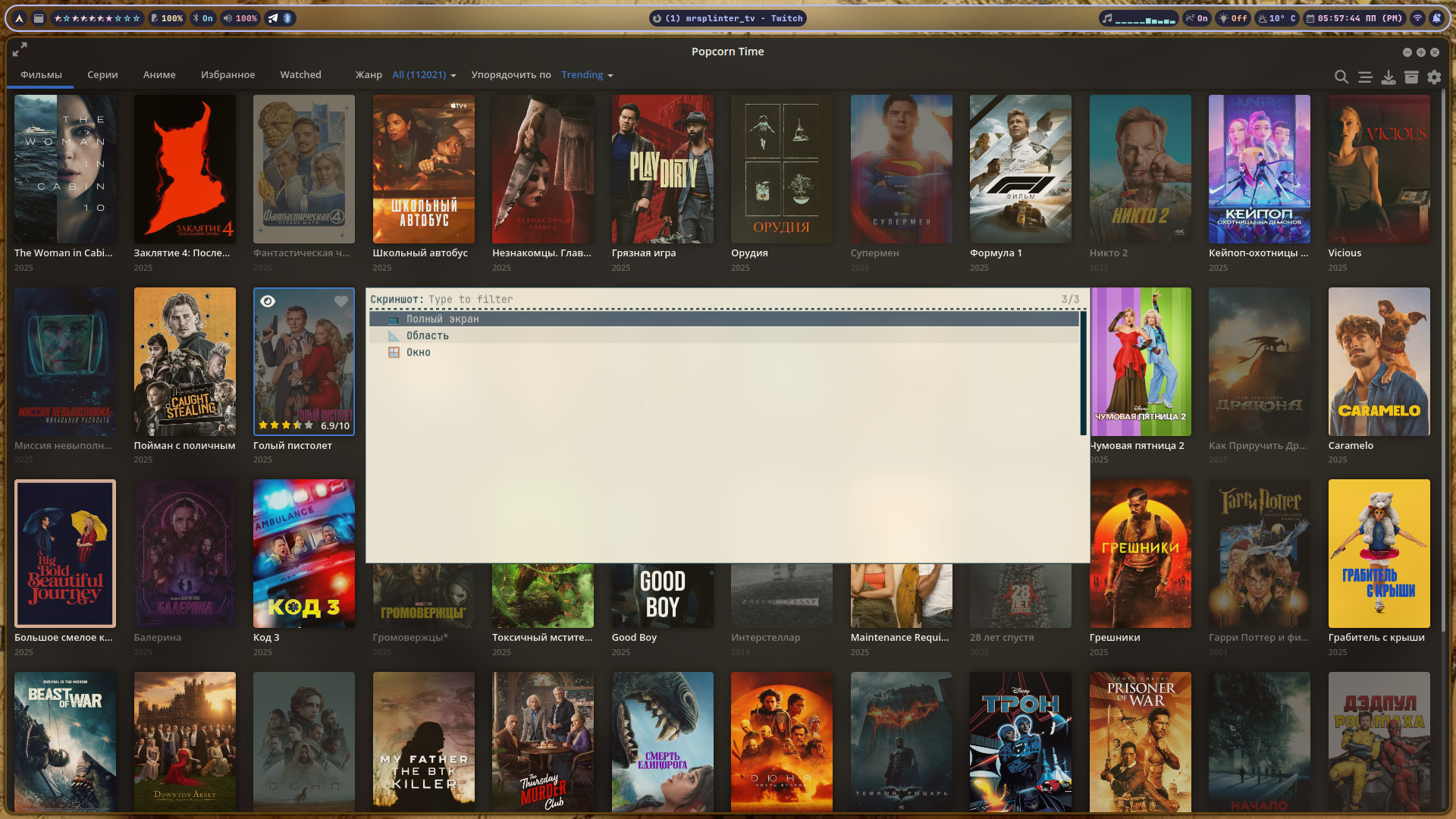Viewport: 1456px width, 819px height.
Task: Toggle the Bluetooth On indicator
Action: pos(202,18)
